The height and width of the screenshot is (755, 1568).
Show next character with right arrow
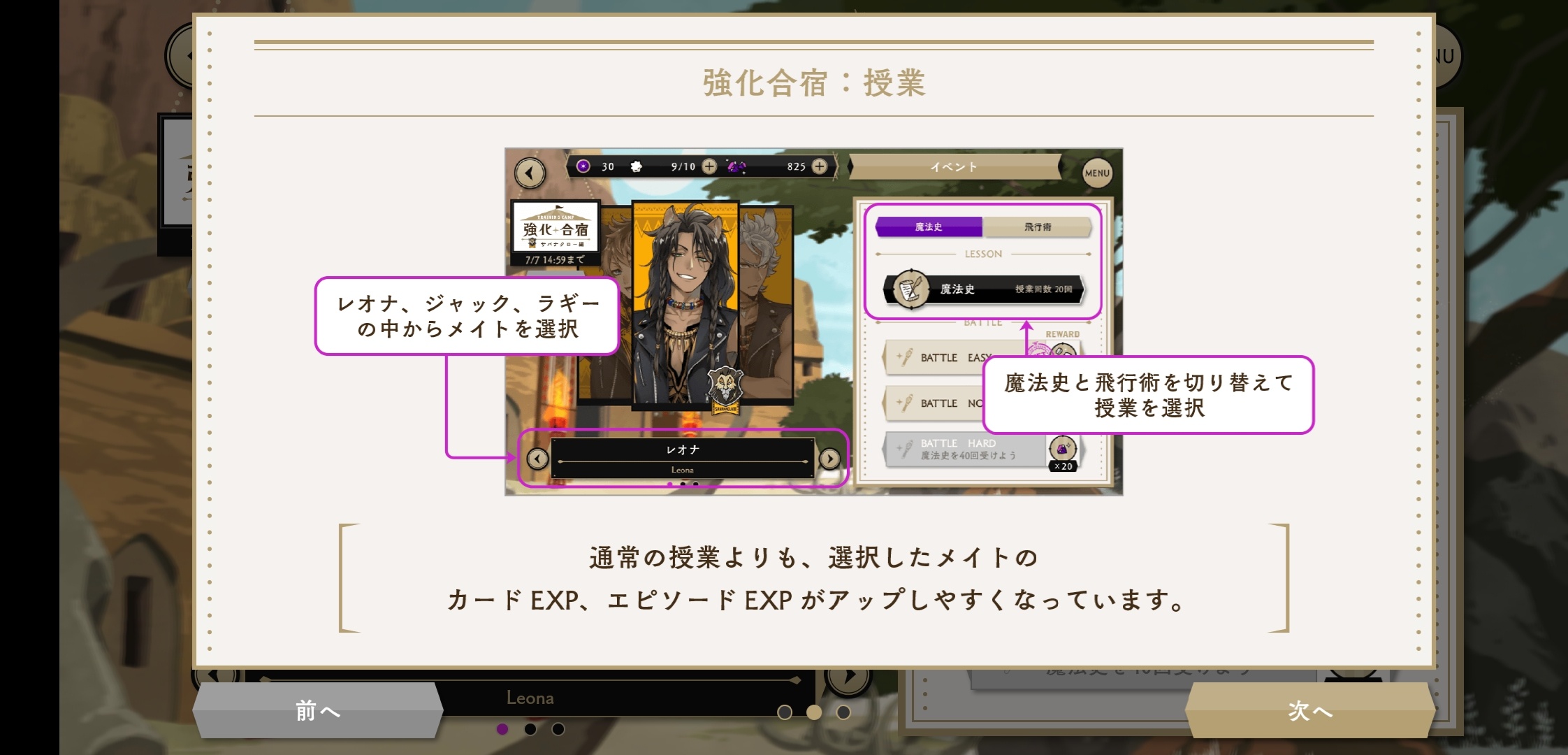point(829,459)
